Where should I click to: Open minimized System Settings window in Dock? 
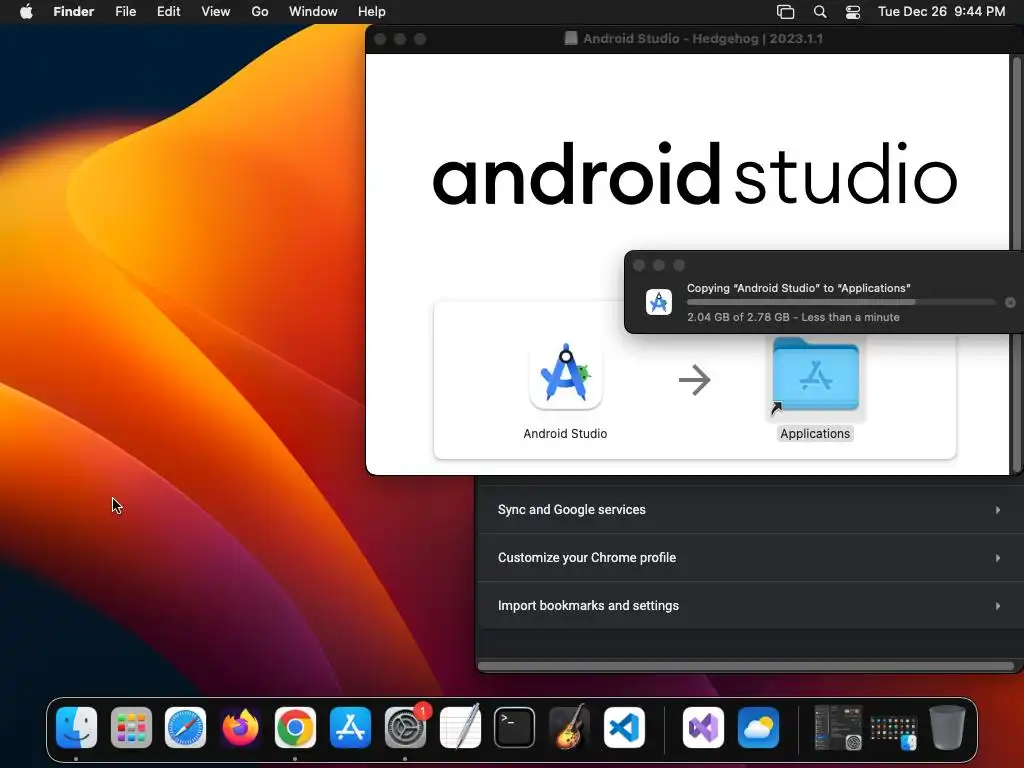point(839,728)
